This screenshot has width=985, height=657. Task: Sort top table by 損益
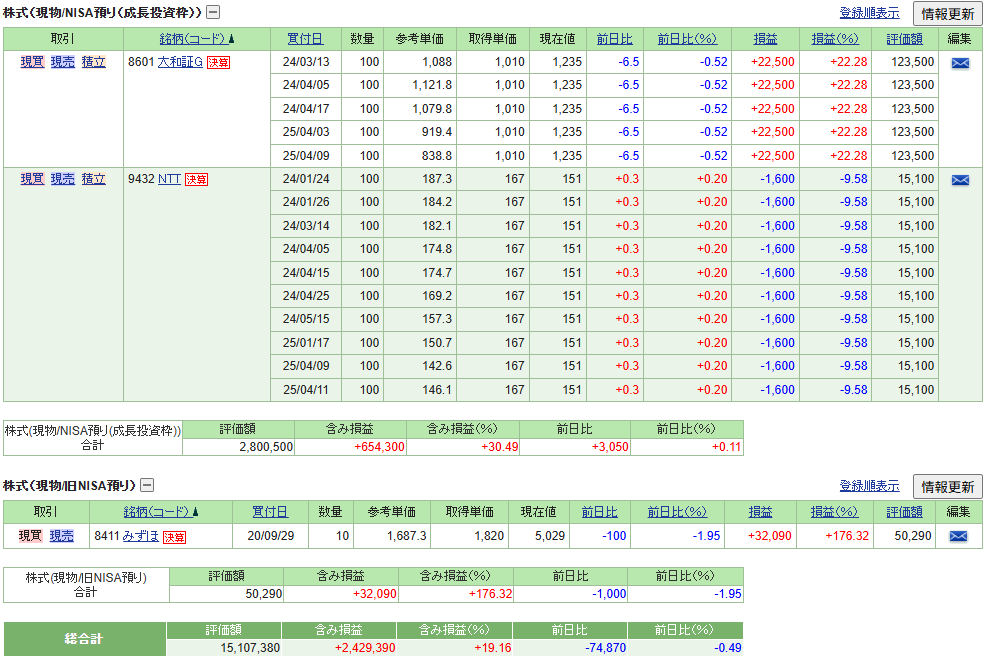pos(765,39)
